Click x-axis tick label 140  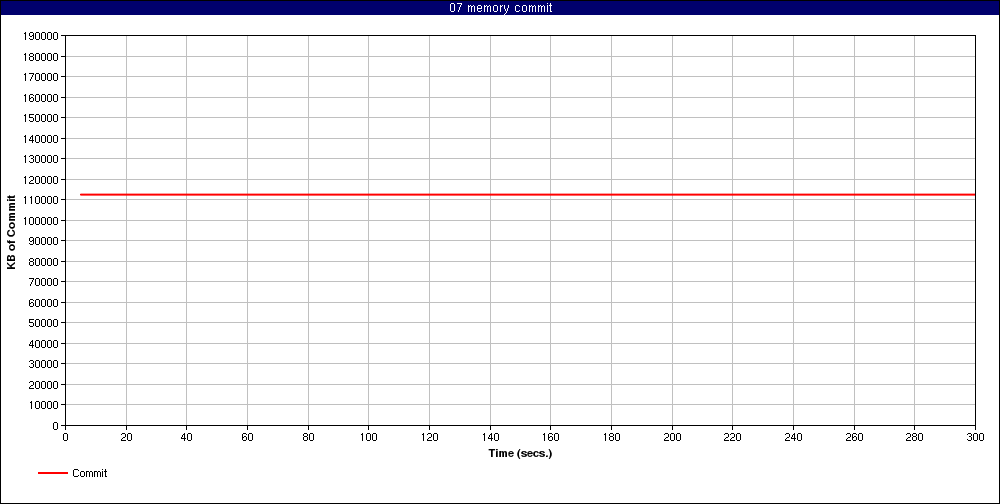(x=490, y=437)
